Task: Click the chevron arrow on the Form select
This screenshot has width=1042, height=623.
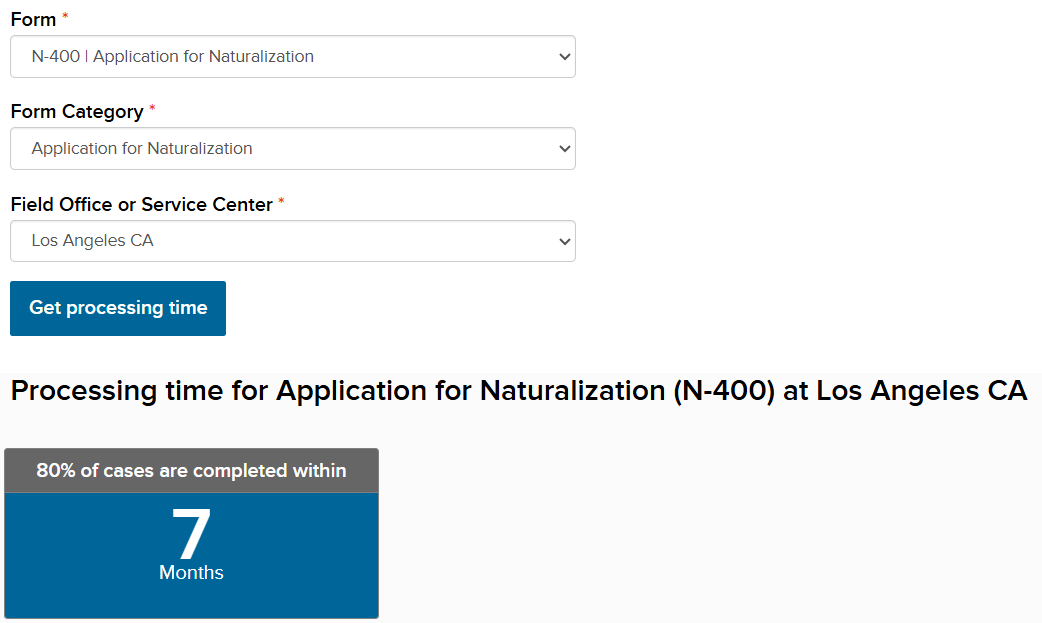Action: (564, 57)
